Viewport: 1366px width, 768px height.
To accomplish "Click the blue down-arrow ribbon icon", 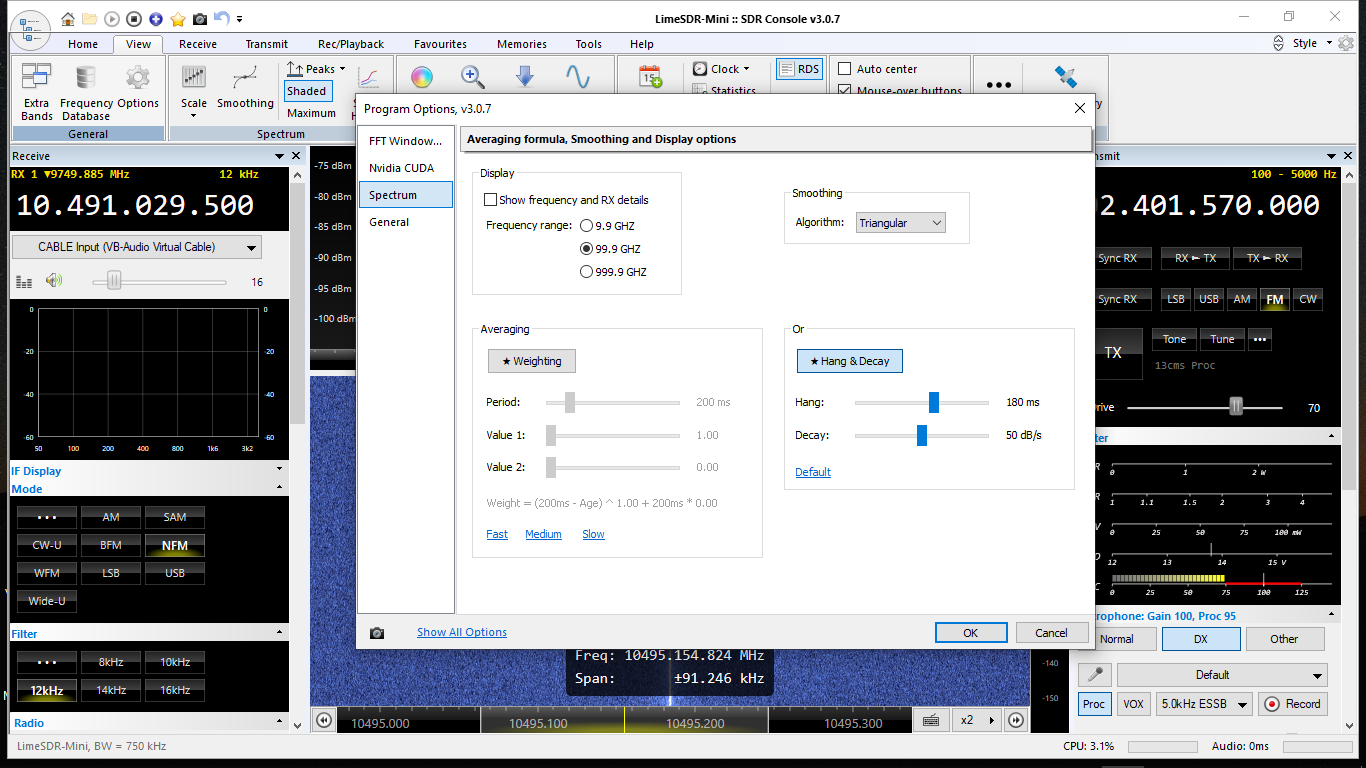I will click(525, 77).
